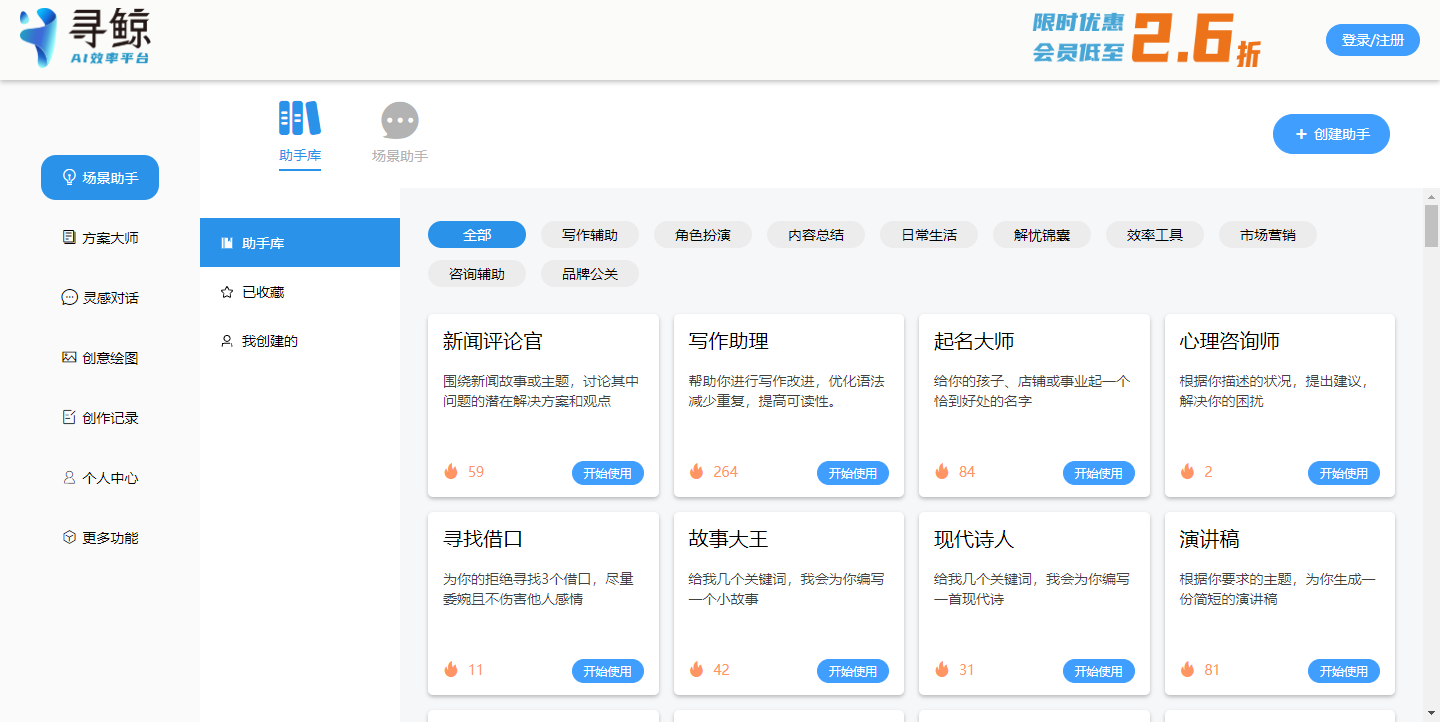Filter by 咨询辅助 category
Screen dimensions: 1440x722
point(477,274)
